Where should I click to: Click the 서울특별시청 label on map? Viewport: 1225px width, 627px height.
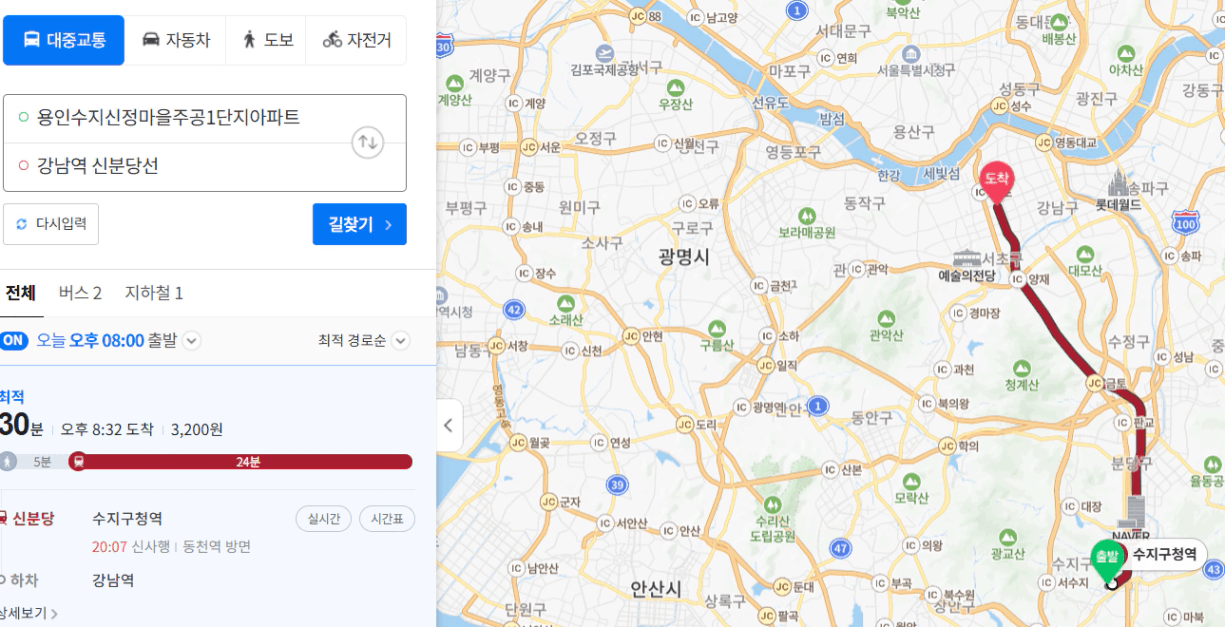(916, 71)
